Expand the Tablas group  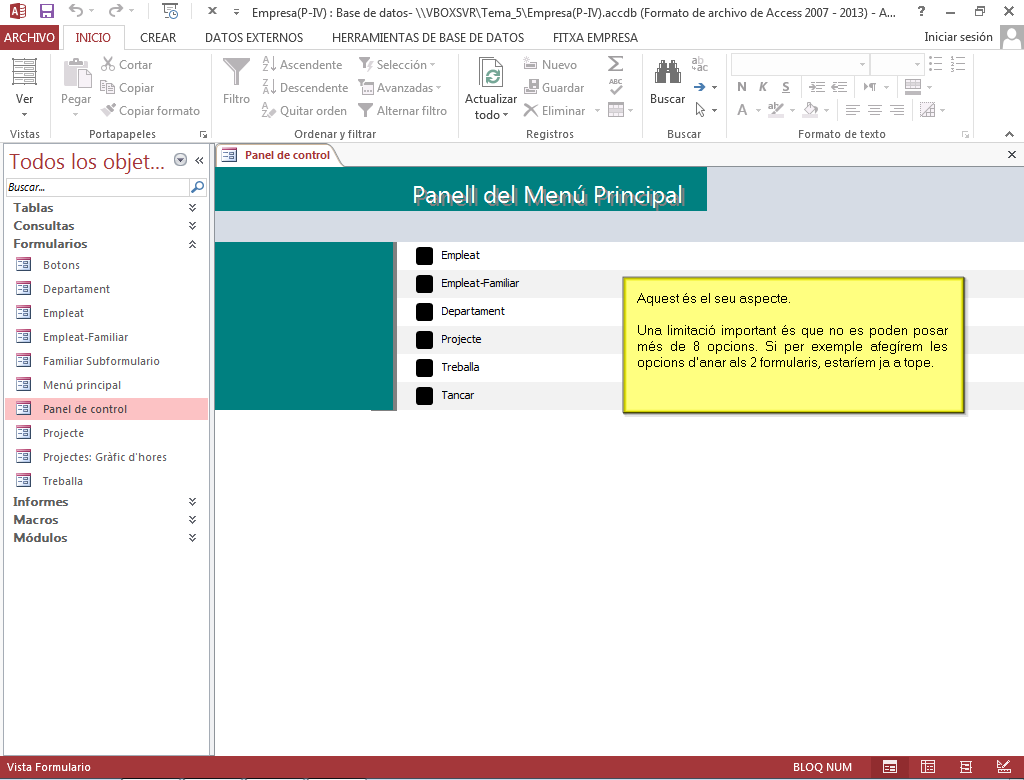tap(192, 208)
